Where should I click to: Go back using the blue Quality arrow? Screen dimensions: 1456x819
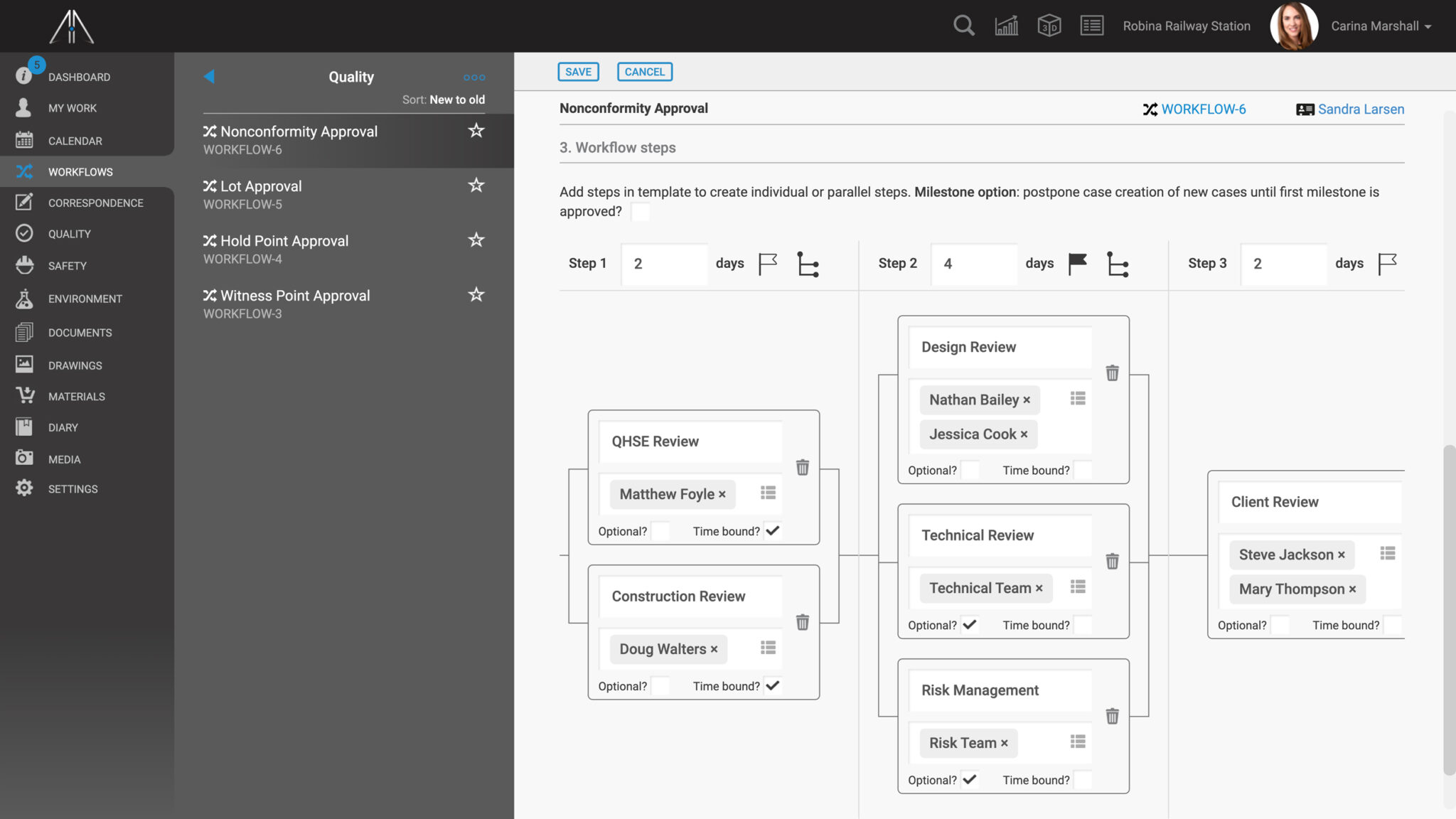[209, 76]
